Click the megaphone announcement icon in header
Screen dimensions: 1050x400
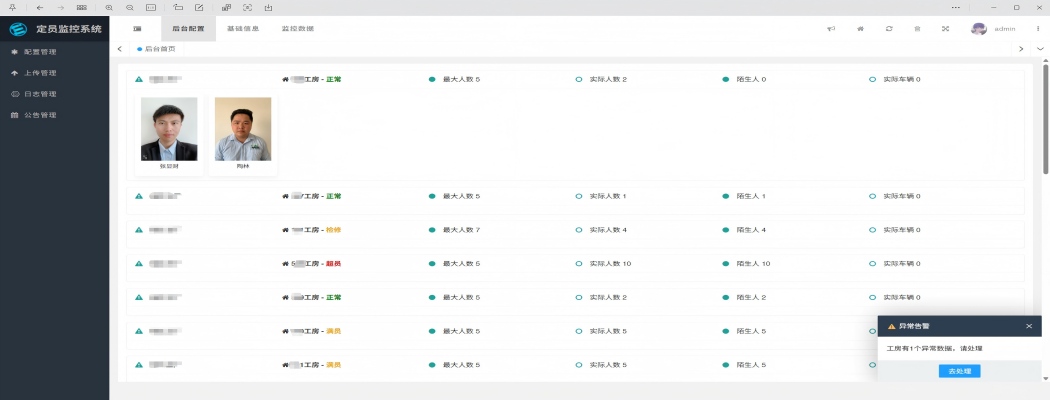click(831, 29)
